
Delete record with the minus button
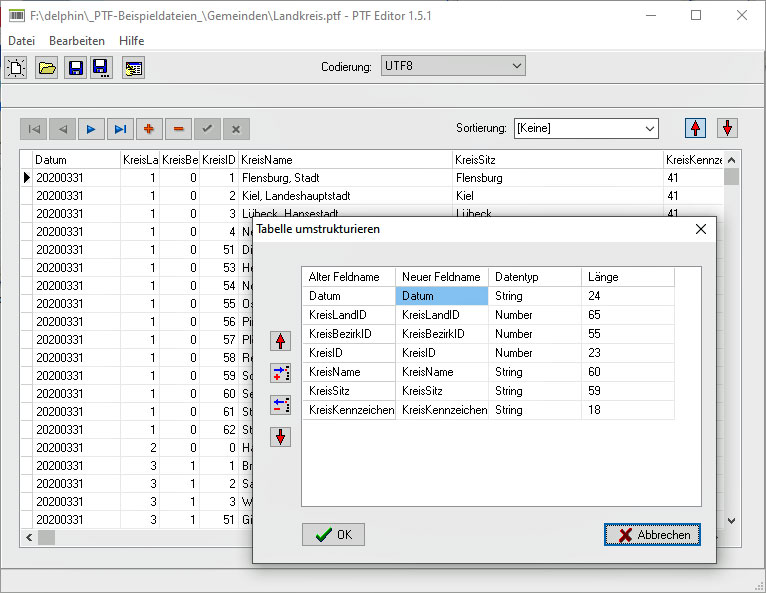pyautogui.click(x=178, y=129)
